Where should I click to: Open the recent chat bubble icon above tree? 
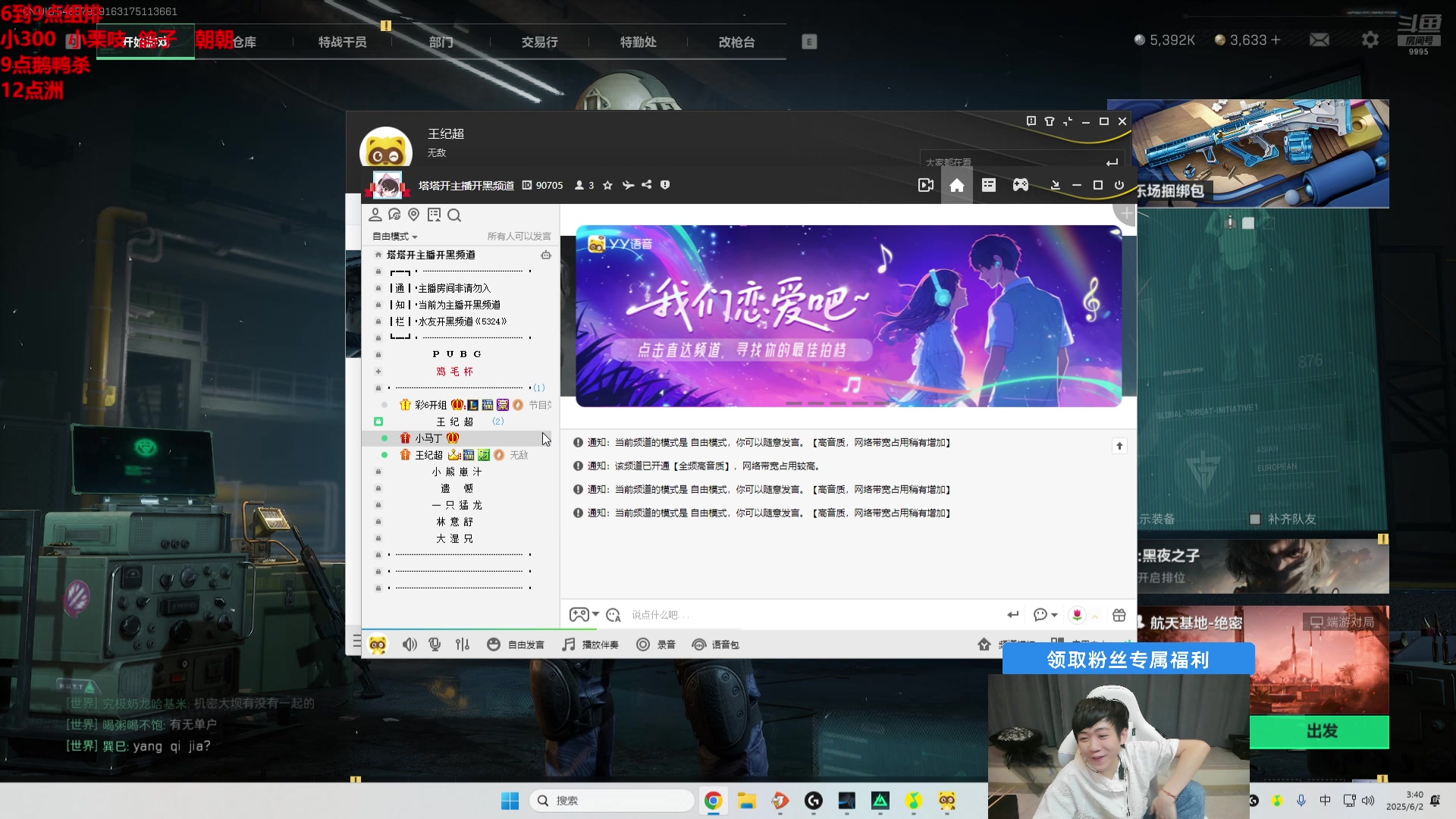[x=394, y=215]
